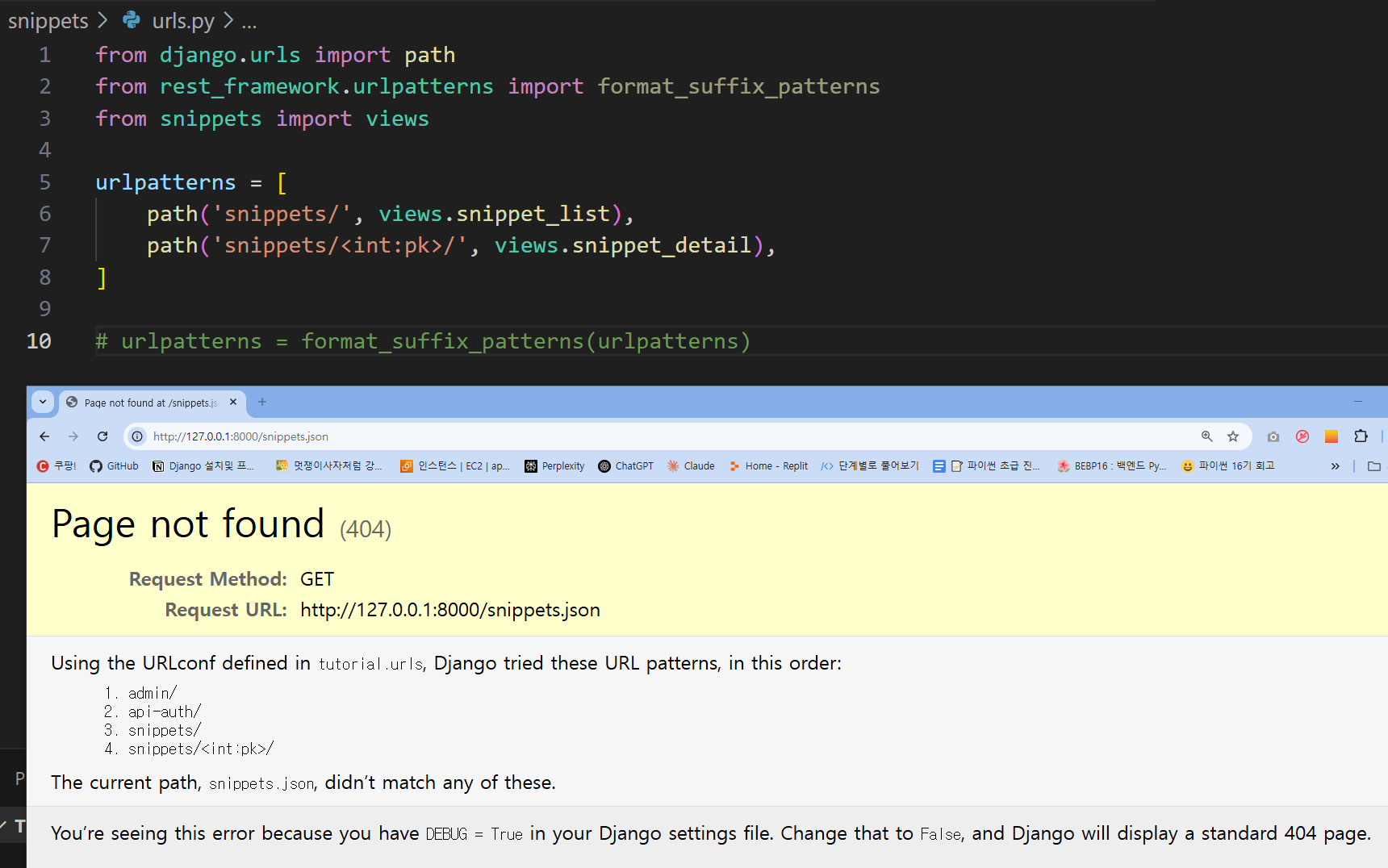Open the 단계별로 풀어보기 bookmark
Image resolution: width=1388 pixels, height=868 pixels.
pos(870,466)
